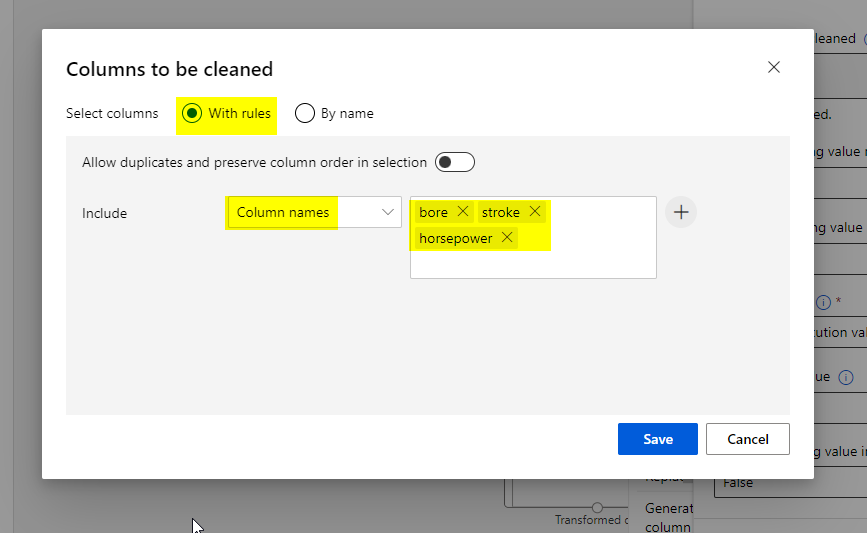867x533 pixels.
Task: Open the Column names dropdown
Action: tap(314, 212)
